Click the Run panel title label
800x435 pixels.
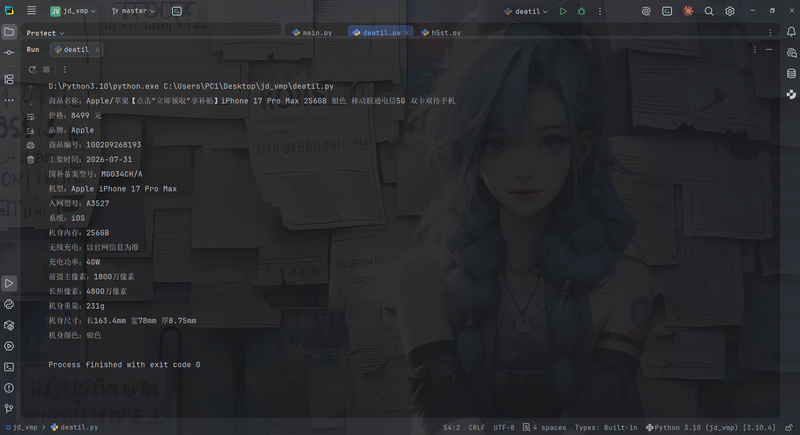pyautogui.click(x=33, y=49)
